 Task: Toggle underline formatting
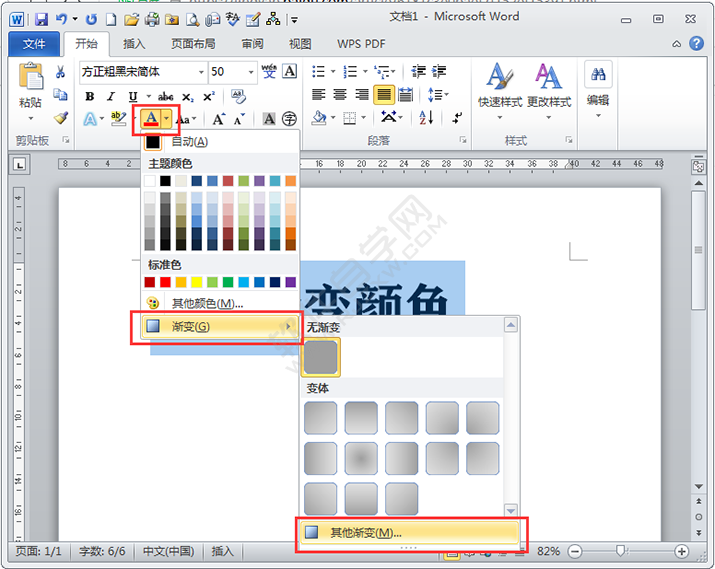click(133, 97)
